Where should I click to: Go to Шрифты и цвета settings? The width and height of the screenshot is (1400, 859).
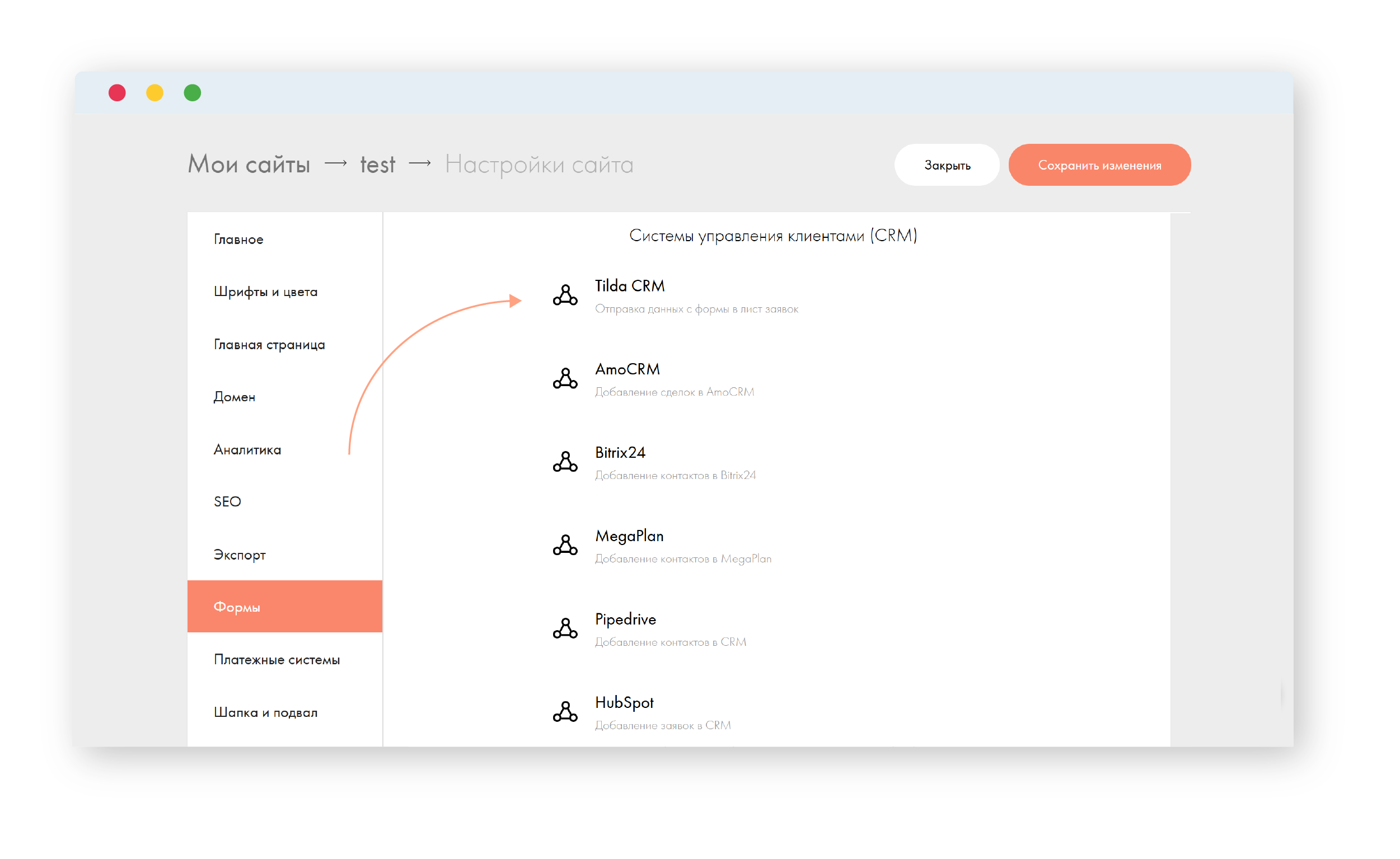pyautogui.click(x=265, y=292)
